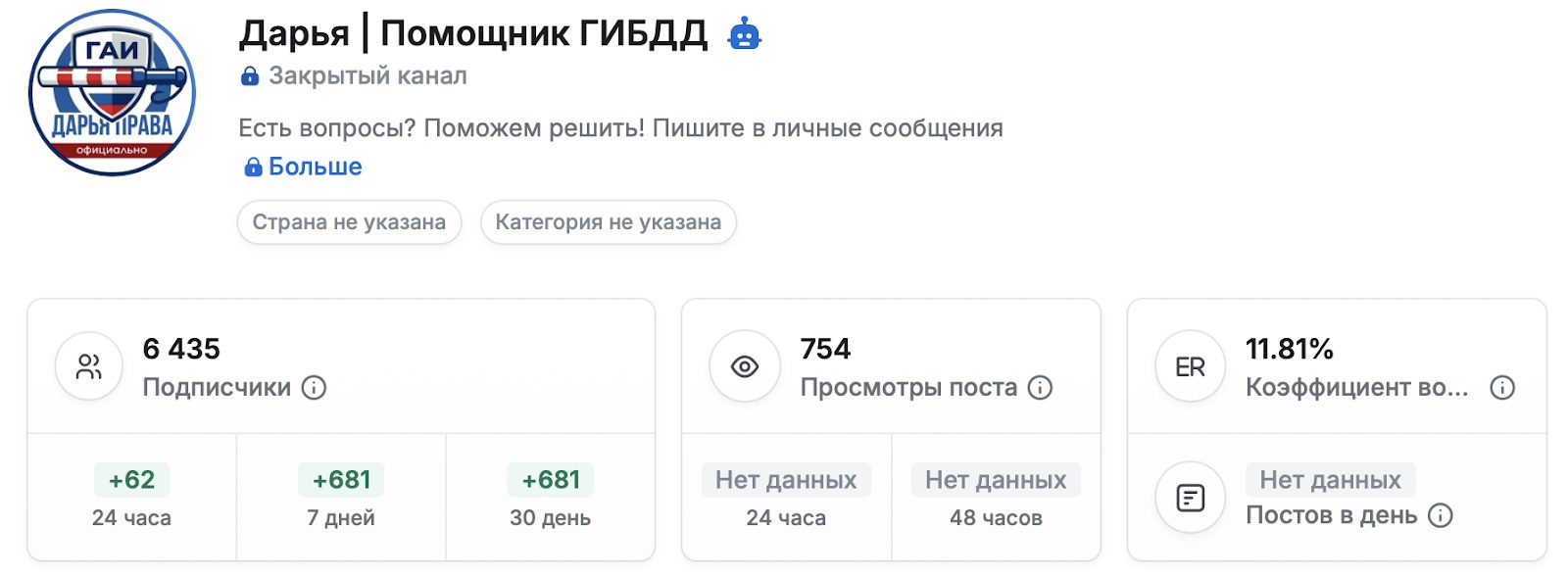Click the 6 435 subscribers count
The image size is (1568, 576).
tap(181, 349)
